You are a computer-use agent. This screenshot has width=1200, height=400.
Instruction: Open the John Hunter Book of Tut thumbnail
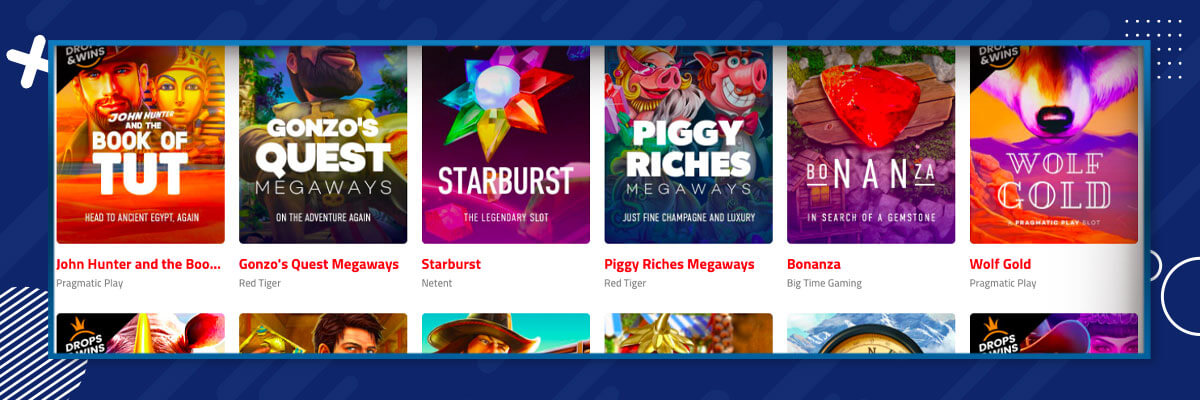(x=140, y=144)
